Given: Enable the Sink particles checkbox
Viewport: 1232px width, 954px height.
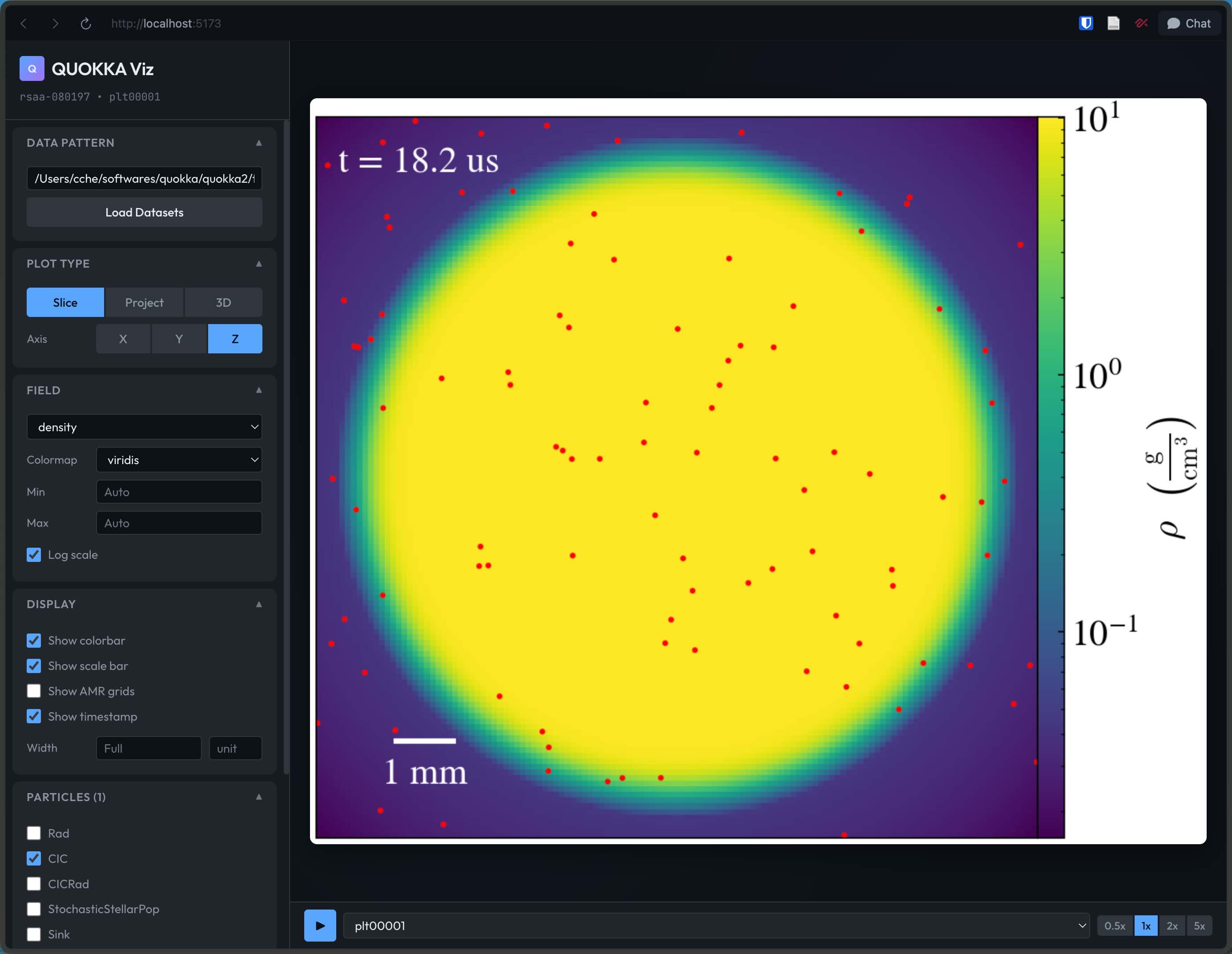Looking at the screenshot, I should 34,934.
